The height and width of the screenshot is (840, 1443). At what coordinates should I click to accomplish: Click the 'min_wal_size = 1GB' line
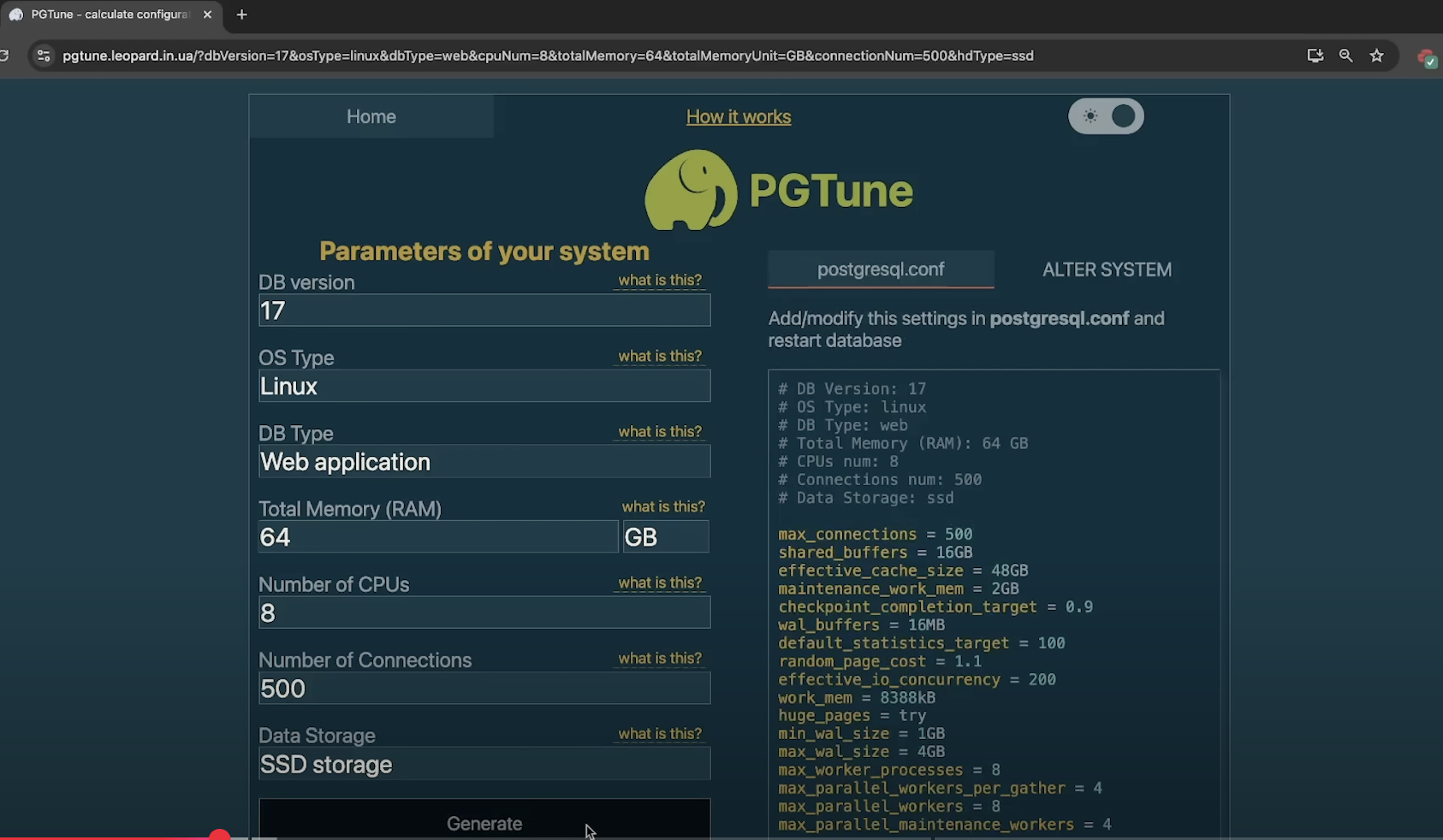point(861,733)
